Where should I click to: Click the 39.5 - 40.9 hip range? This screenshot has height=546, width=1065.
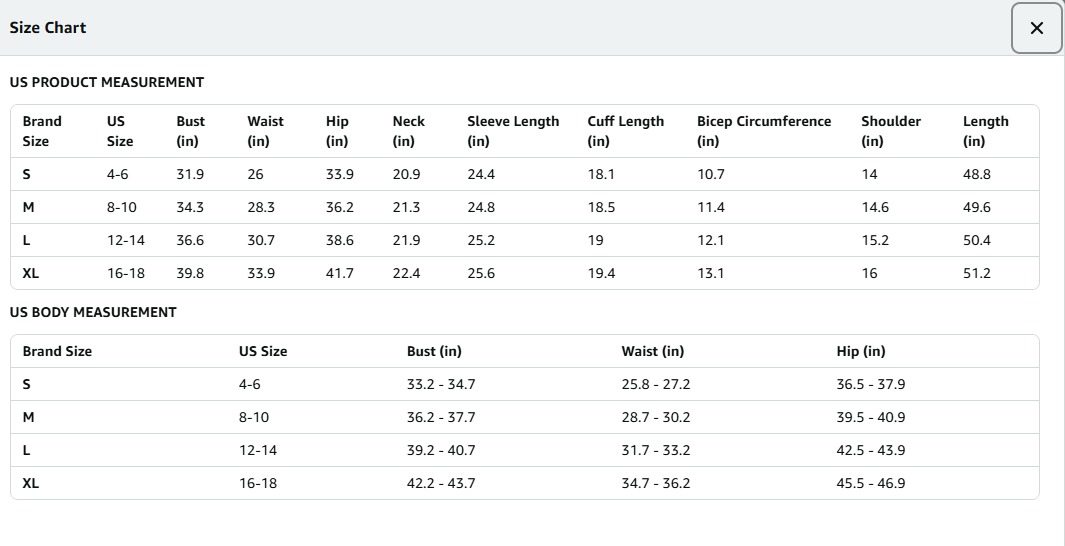tap(871, 417)
